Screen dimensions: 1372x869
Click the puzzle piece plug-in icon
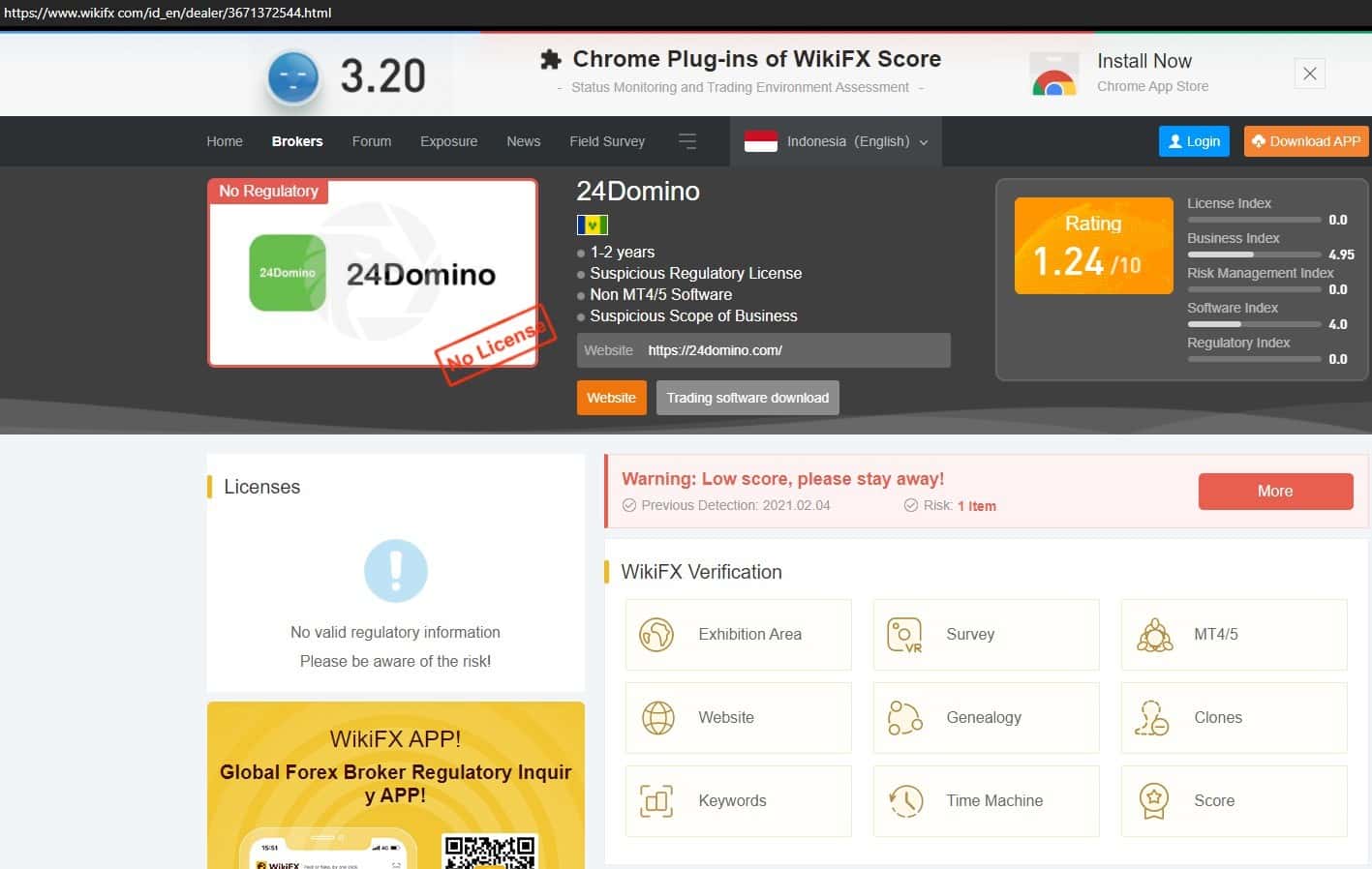click(x=551, y=60)
